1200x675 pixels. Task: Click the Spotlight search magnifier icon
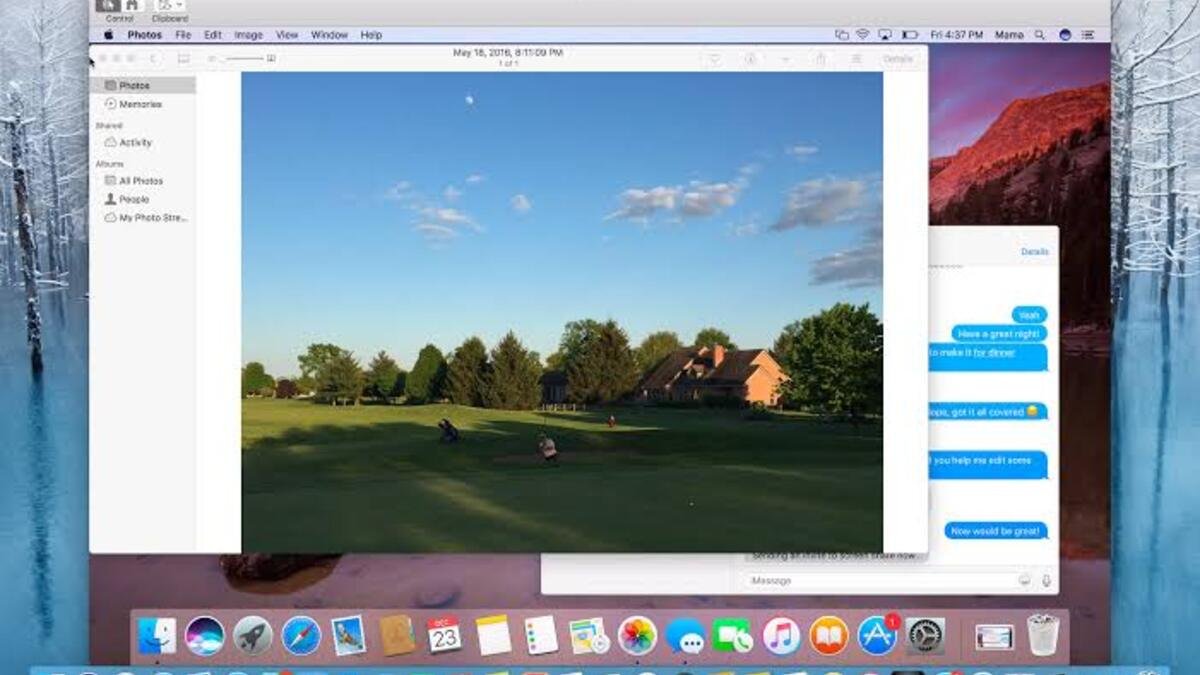1040,34
